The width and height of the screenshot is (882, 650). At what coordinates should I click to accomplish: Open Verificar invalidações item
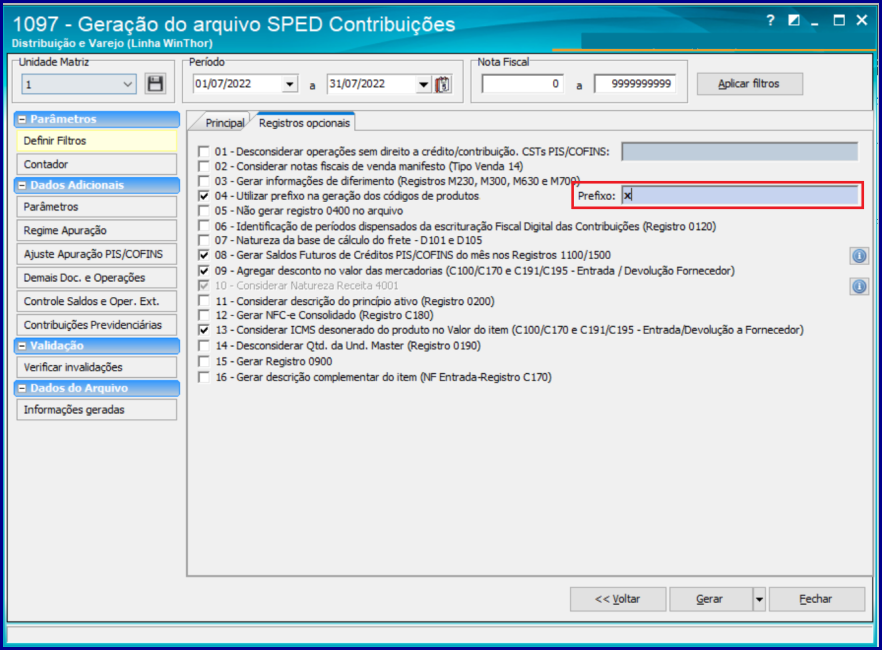[x=97, y=367]
